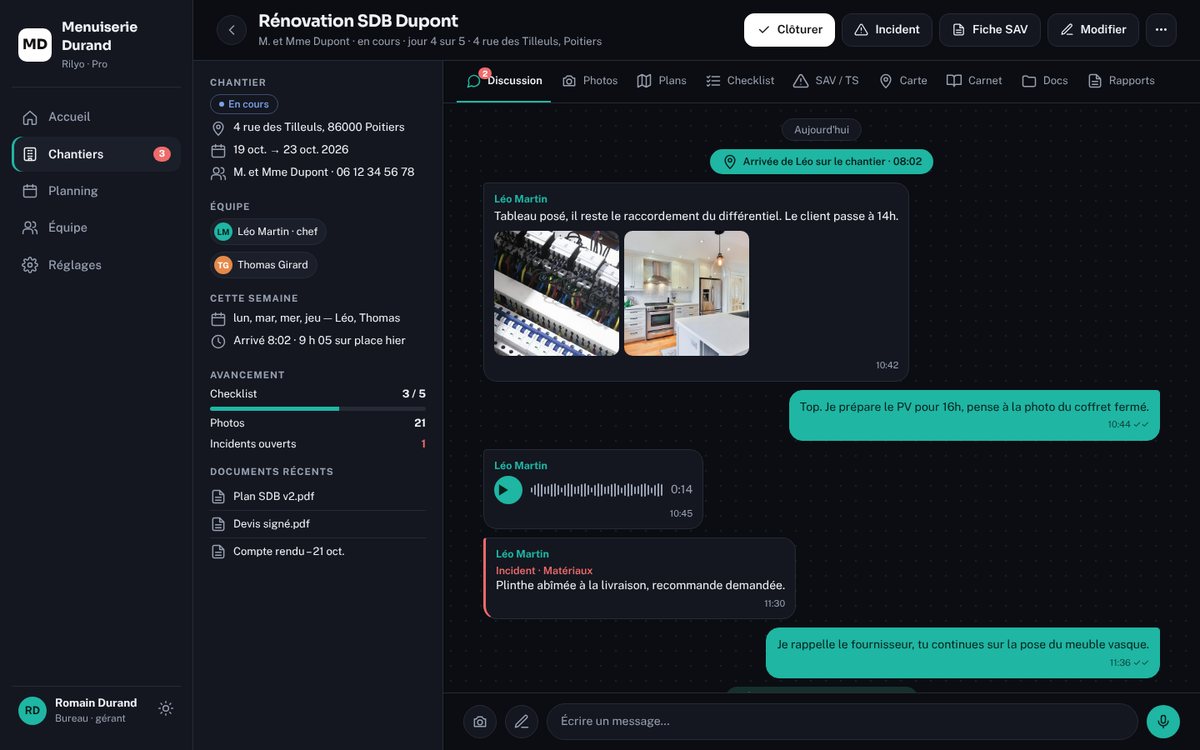Open Planning in the sidebar
Screen dimensions: 1200x750
(x=96, y=191)
